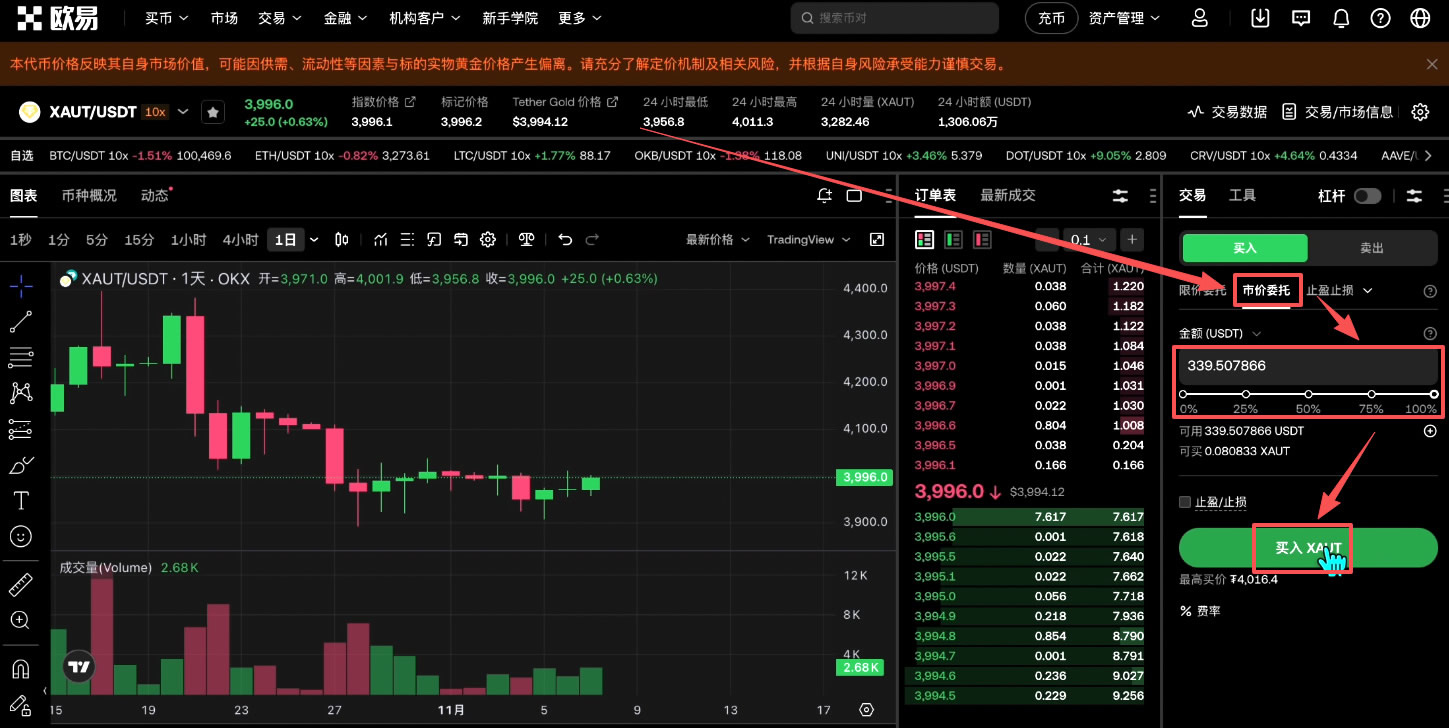Open the emoji annotation tool

pyautogui.click(x=21, y=536)
